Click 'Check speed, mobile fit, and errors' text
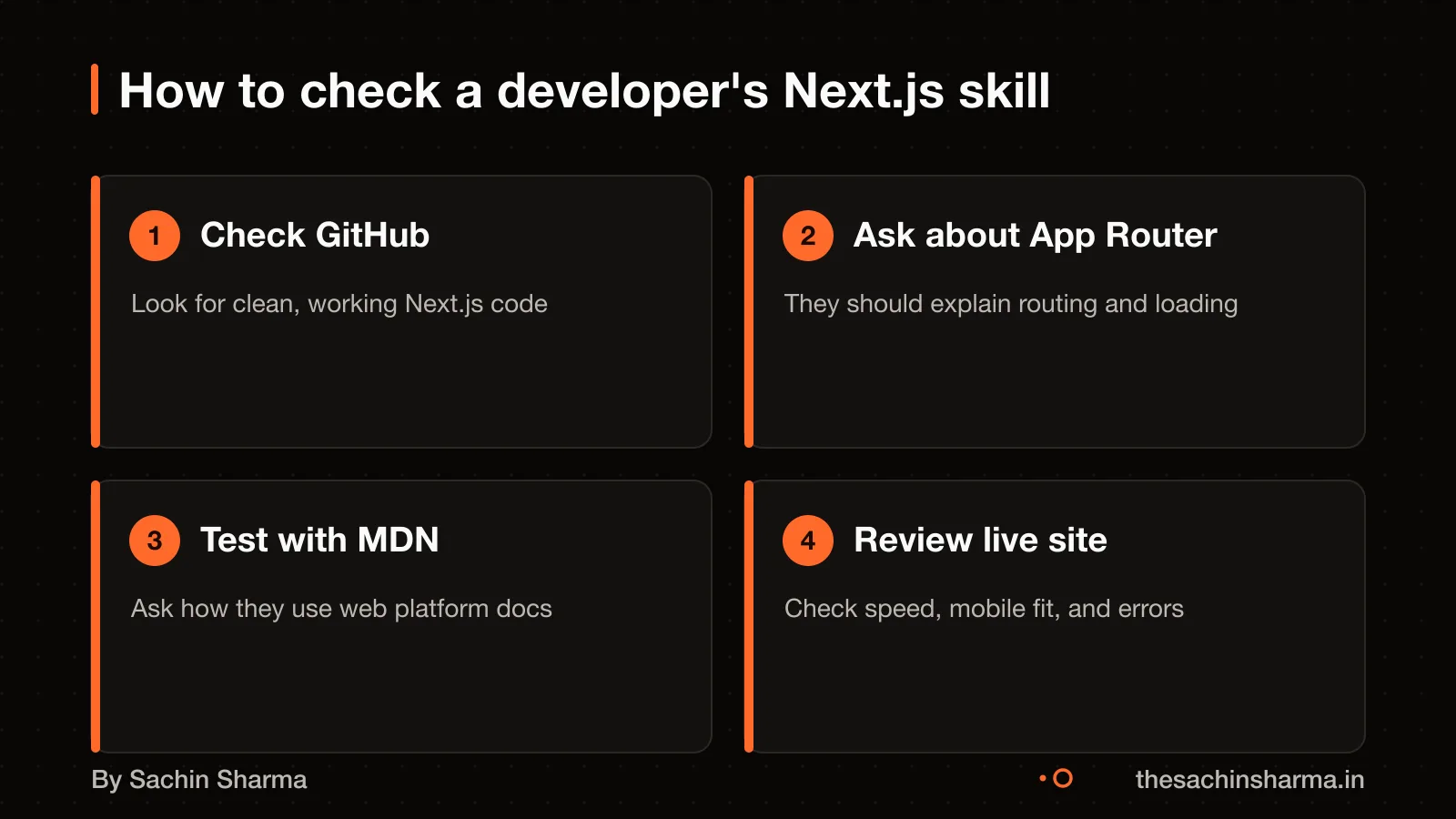 click(x=984, y=609)
